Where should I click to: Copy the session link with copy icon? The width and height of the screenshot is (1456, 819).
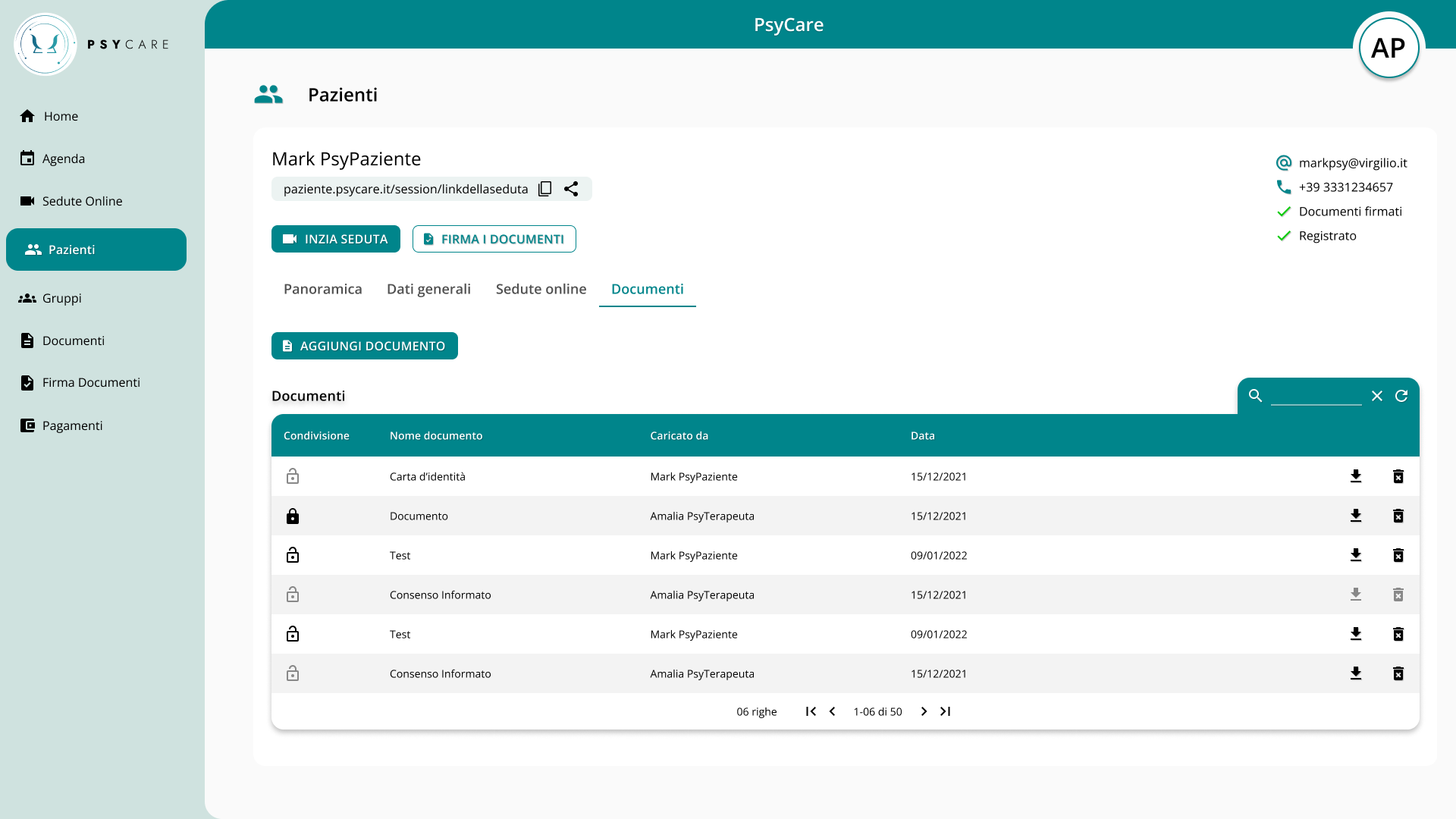coord(544,189)
